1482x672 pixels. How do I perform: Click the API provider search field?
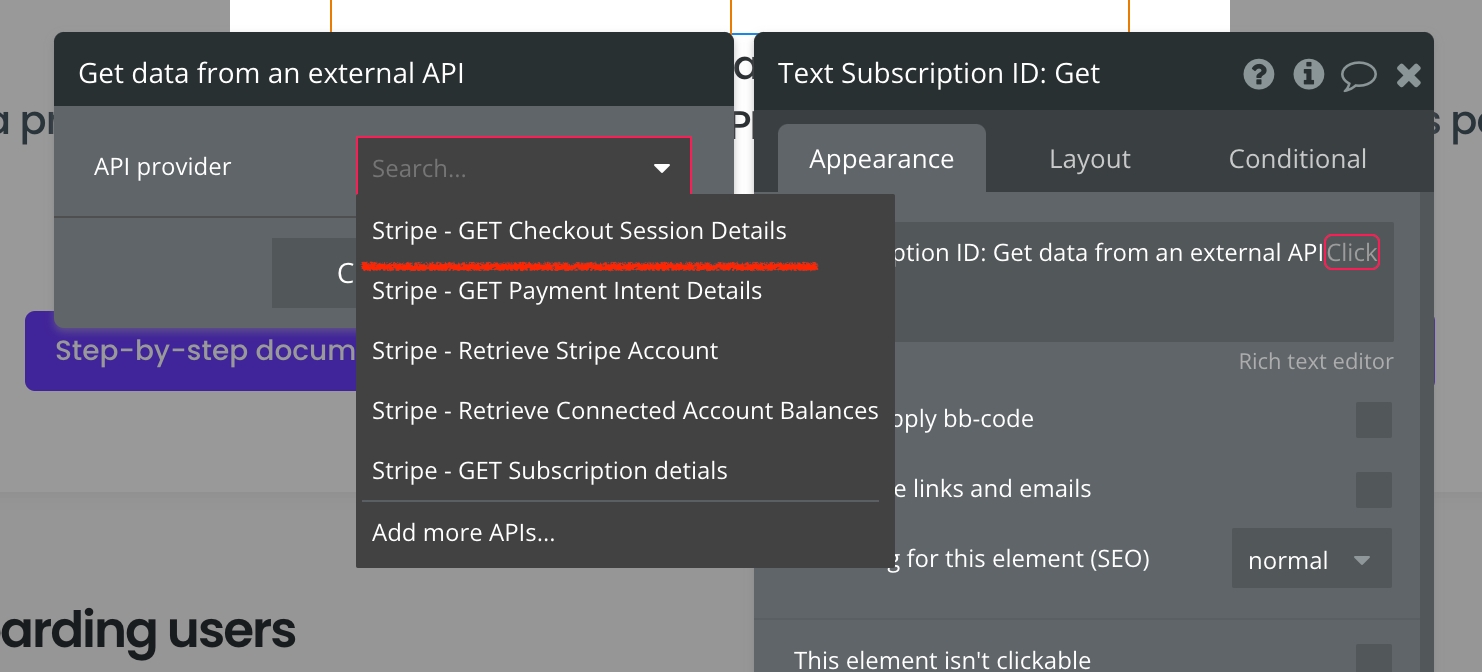tap(500, 168)
